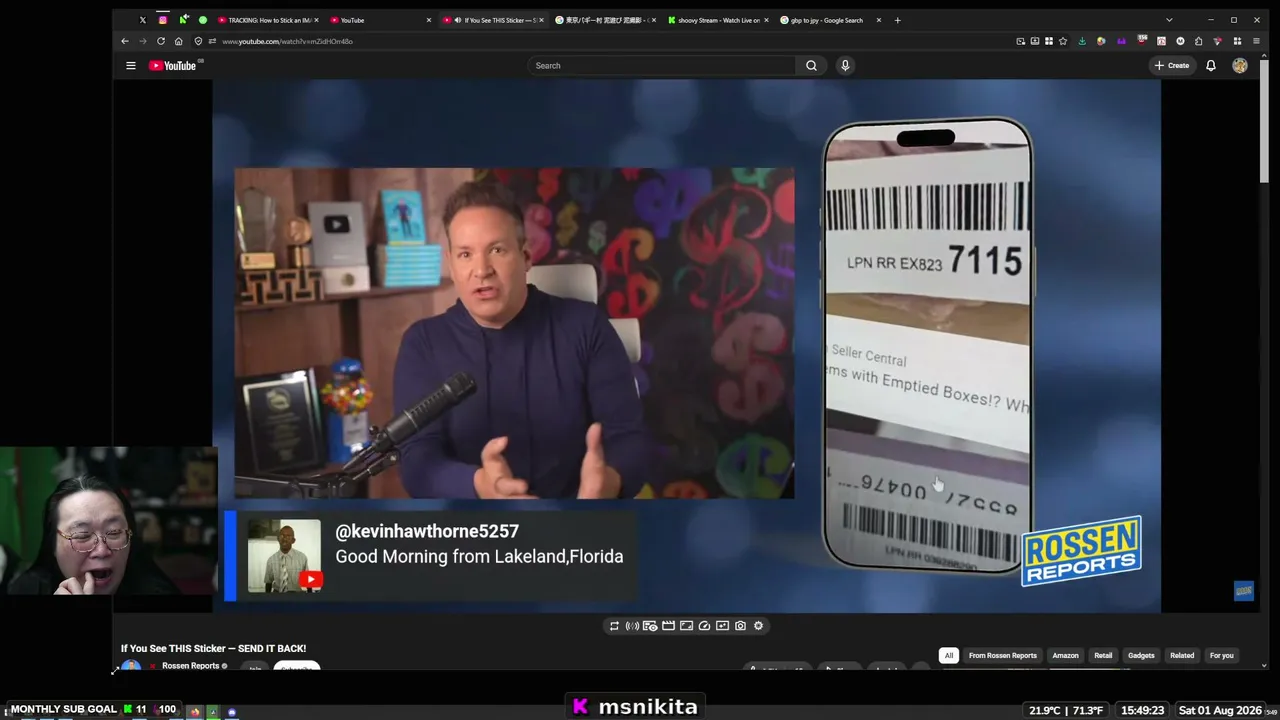
Task: Switch to the 'TRACKING: How to Stick an IMAX' tab
Action: tap(268, 20)
